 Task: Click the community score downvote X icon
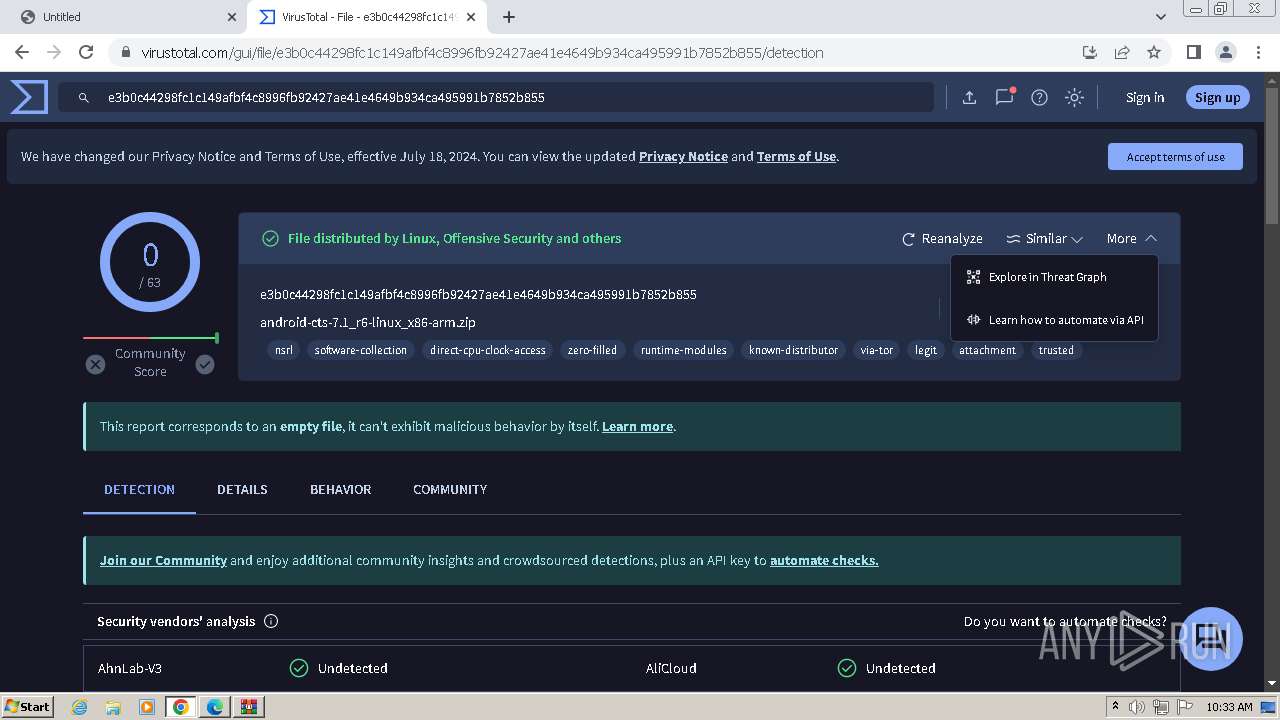[95, 365]
